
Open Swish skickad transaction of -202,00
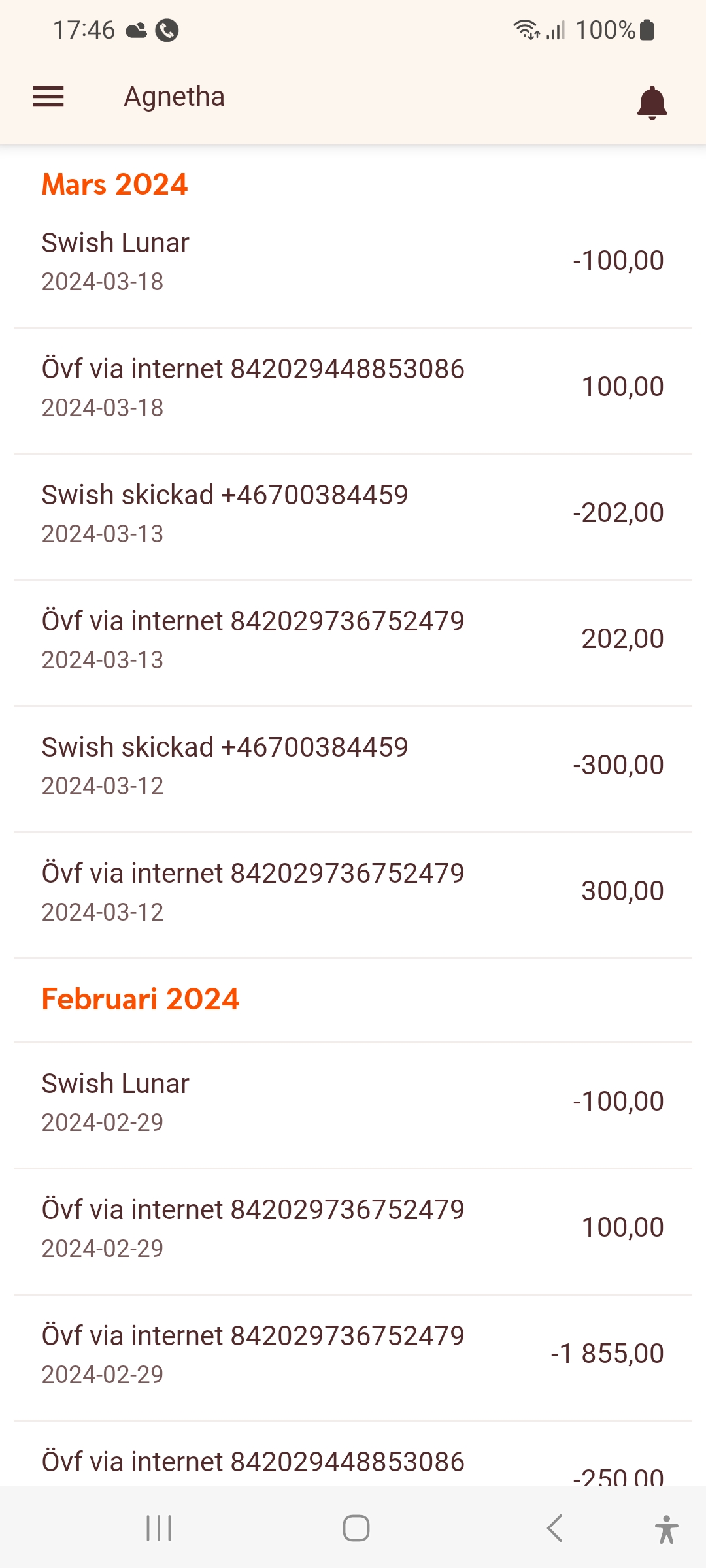click(353, 514)
